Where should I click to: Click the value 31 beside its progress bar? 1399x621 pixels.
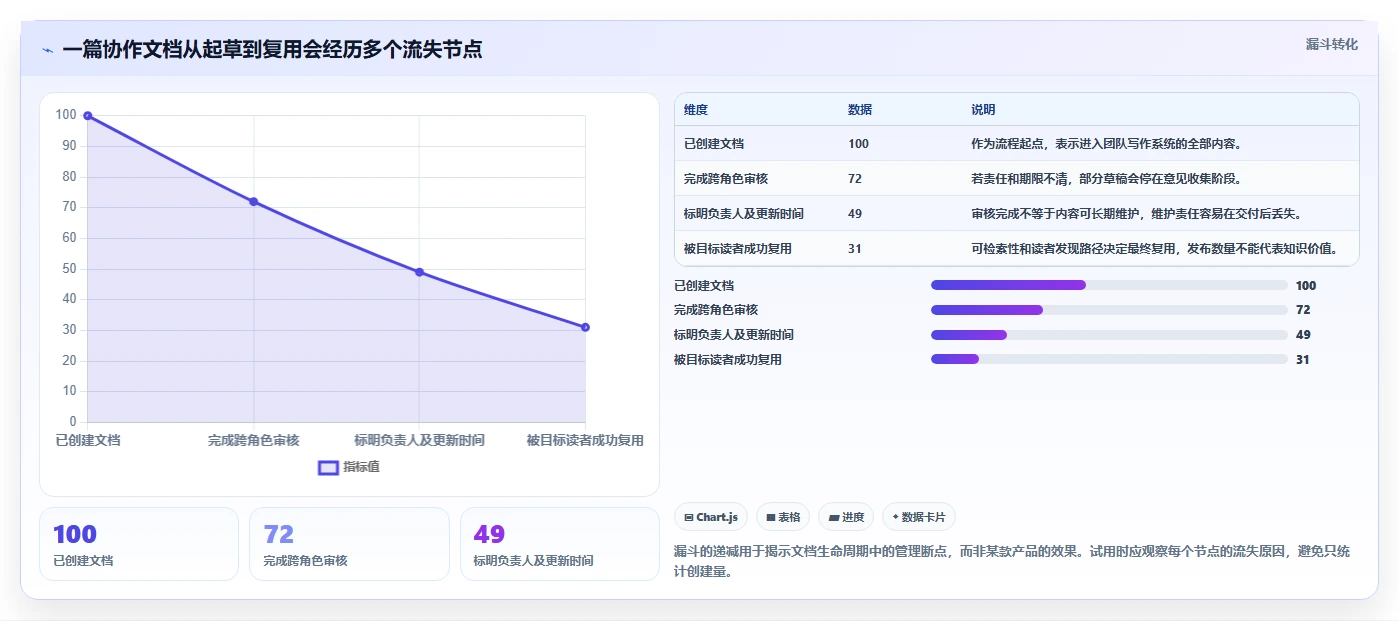(x=1303, y=360)
